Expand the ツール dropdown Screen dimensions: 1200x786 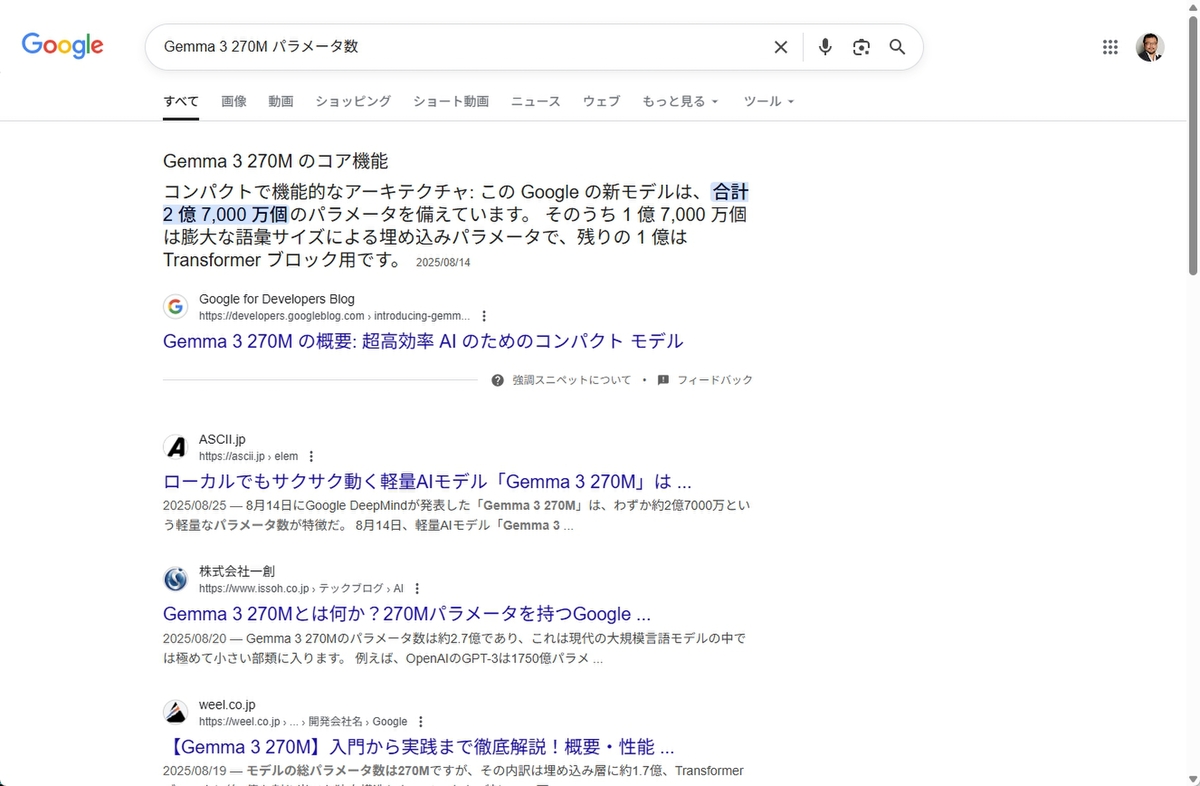click(768, 101)
